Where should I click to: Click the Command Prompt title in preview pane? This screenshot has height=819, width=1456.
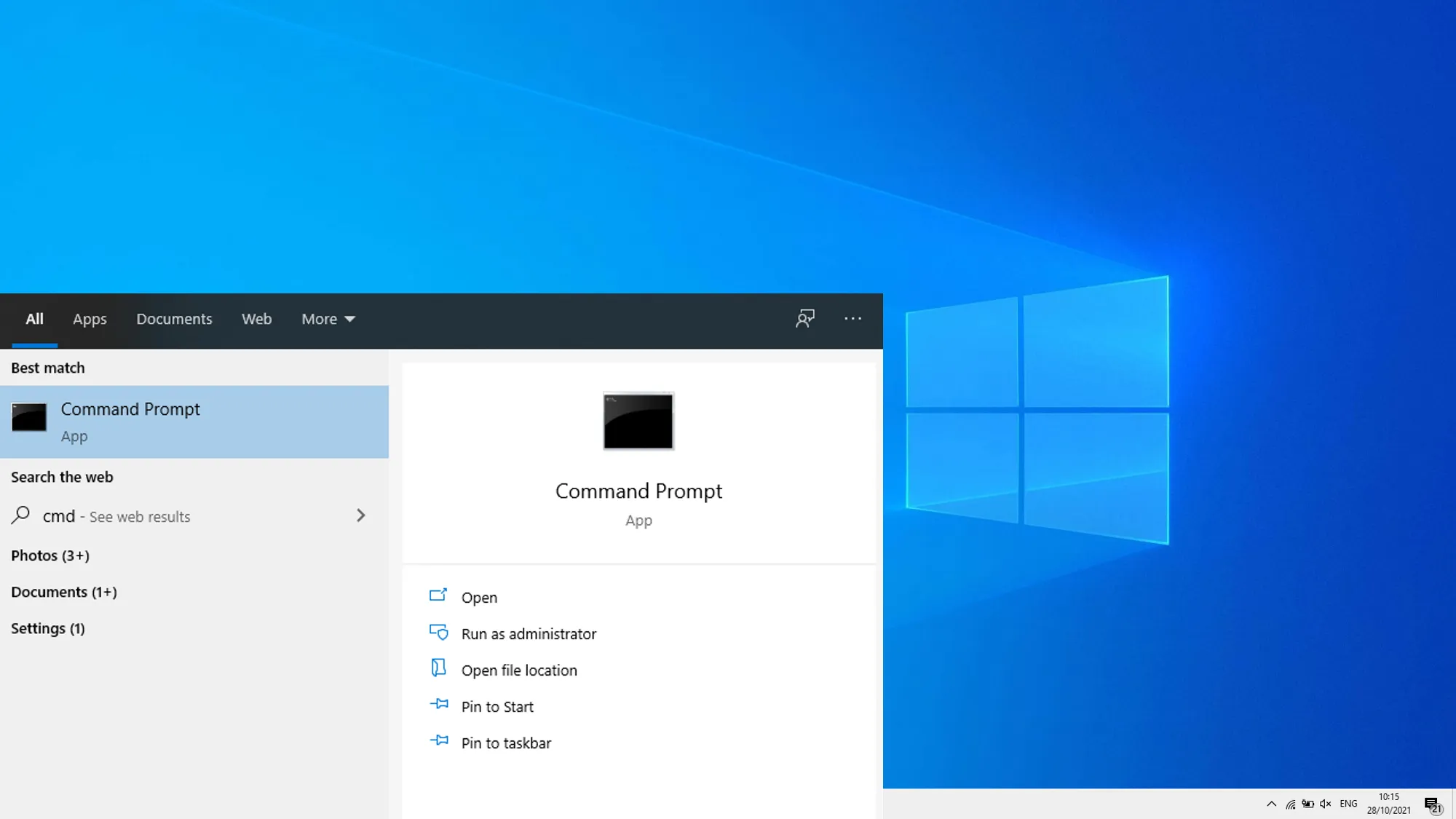(638, 491)
